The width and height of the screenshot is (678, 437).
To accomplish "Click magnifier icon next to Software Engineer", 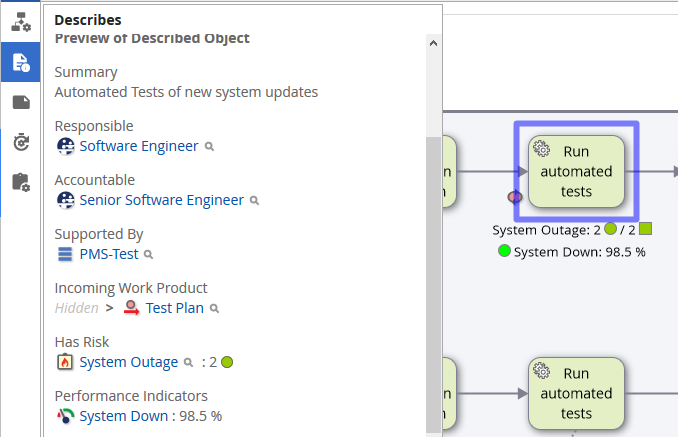I will (x=210, y=147).
